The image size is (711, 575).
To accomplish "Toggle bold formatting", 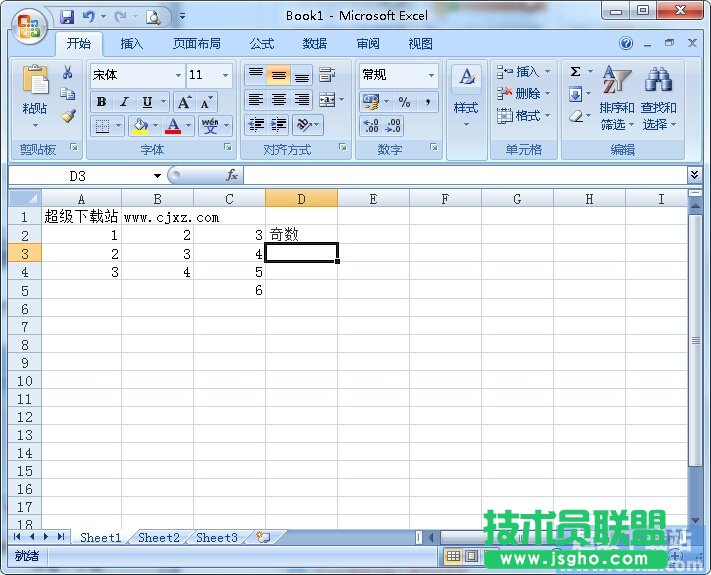I will [101, 102].
